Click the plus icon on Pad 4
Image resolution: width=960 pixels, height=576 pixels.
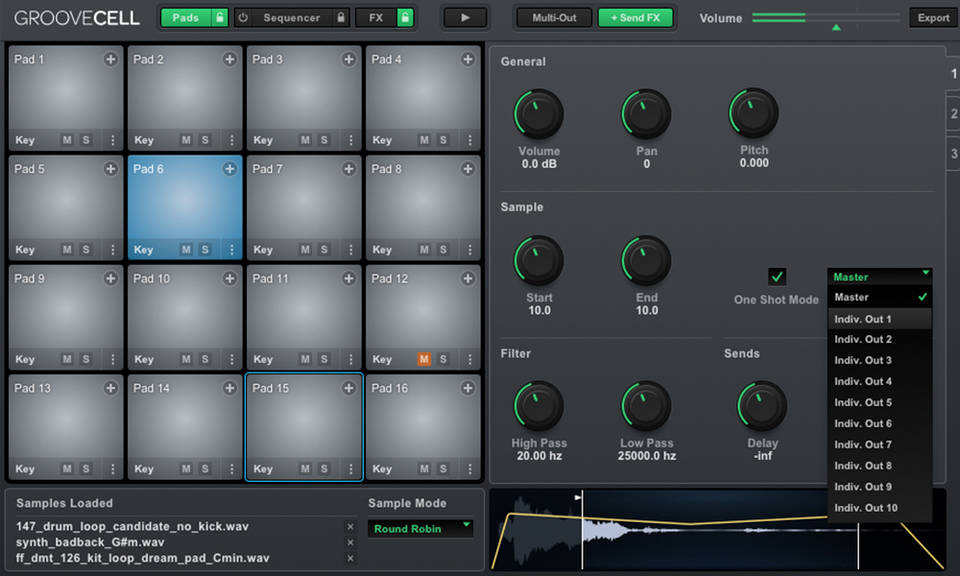[x=466, y=59]
